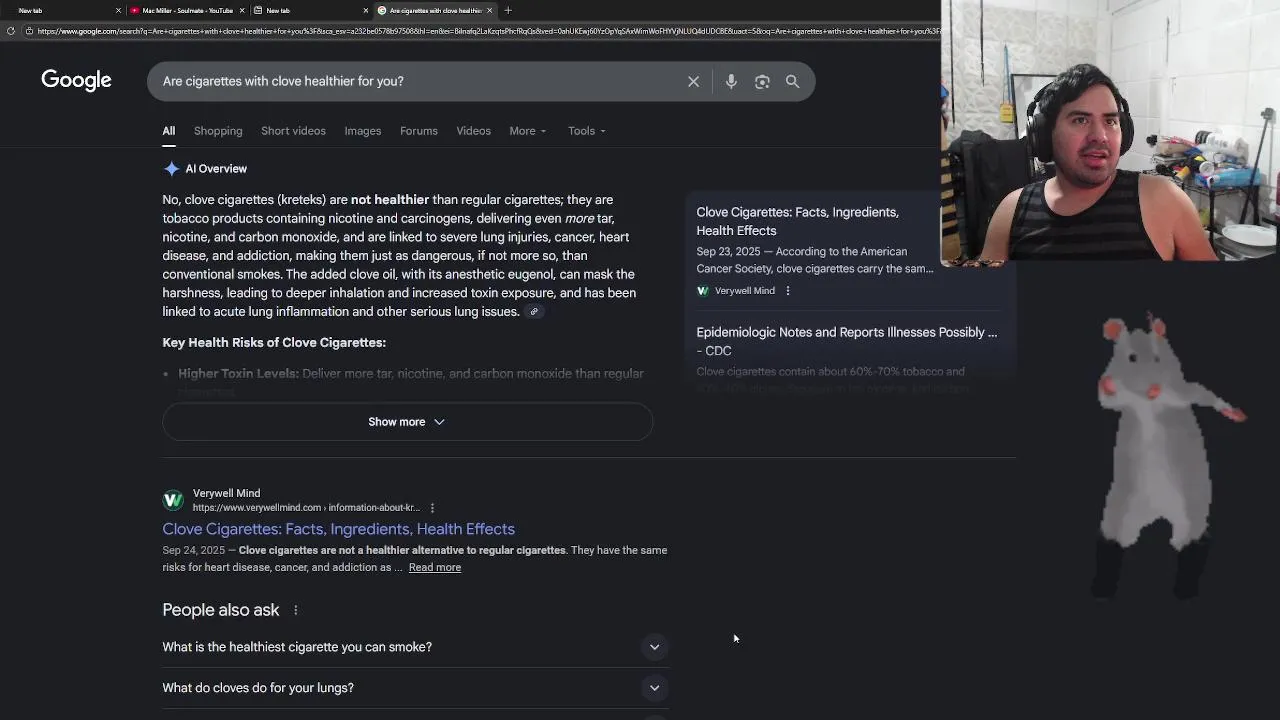Open 'Clove Cigarettes: Facts, Ingredients' result link

click(339, 529)
